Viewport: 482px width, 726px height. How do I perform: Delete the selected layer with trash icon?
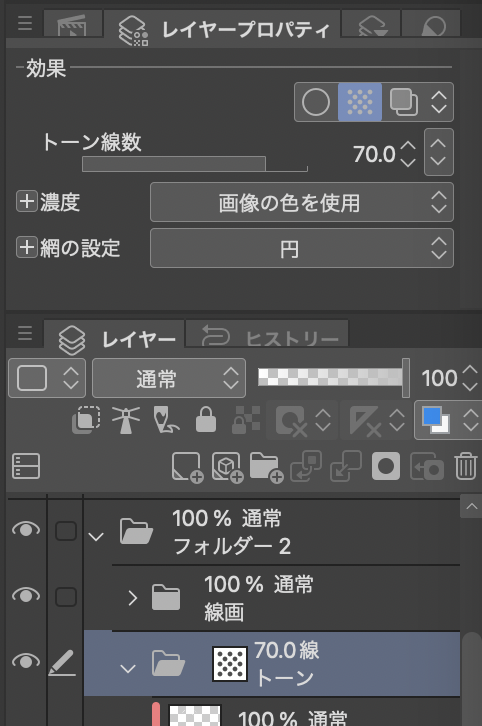(x=465, y=466)
